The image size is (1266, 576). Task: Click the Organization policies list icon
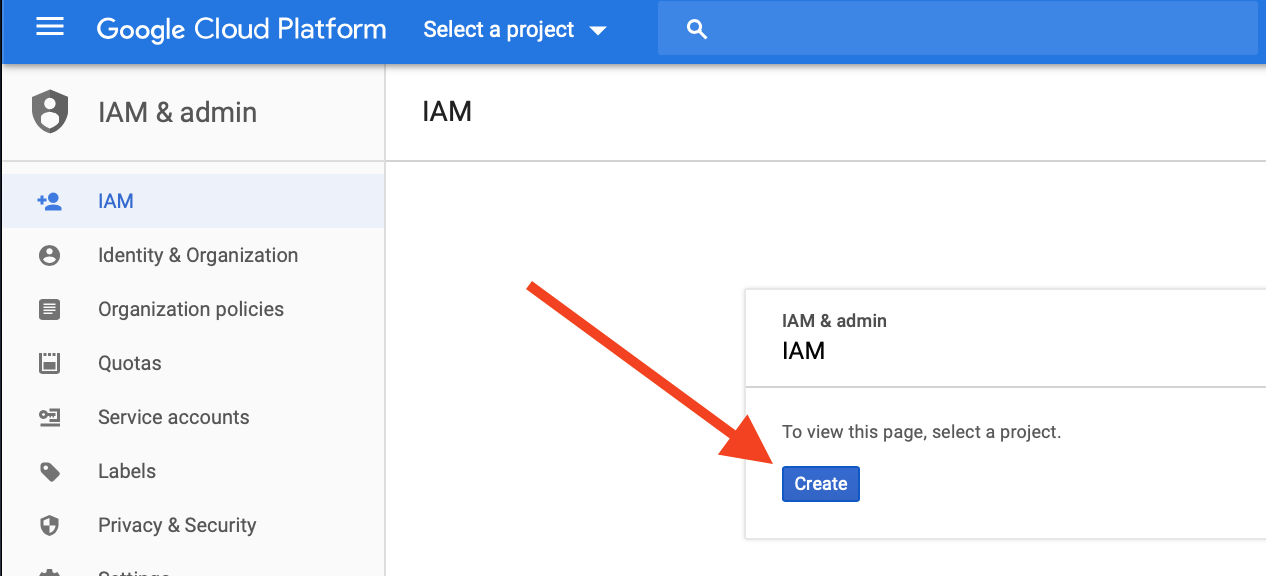49,309
